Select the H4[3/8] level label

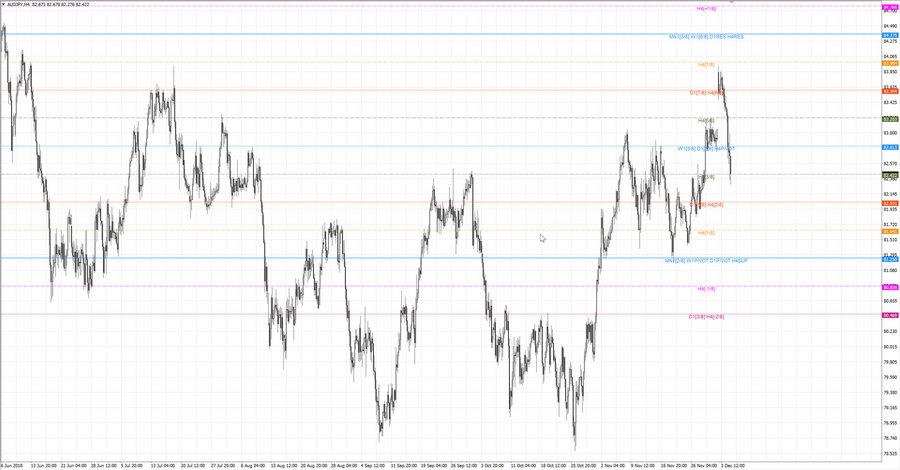tap(707, 177)
